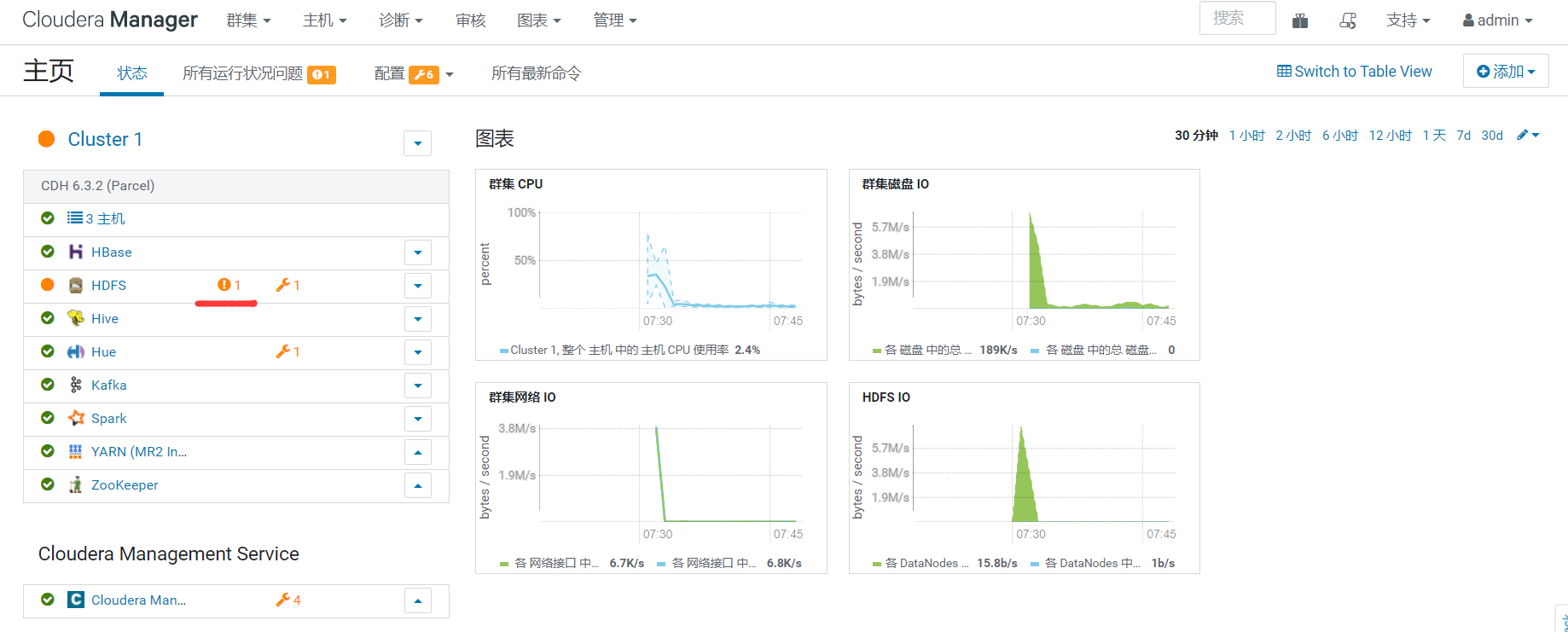Open the YARN actions dropup arrow
This screenshot has width=1568, height=632.
click(x=418, y=452)
